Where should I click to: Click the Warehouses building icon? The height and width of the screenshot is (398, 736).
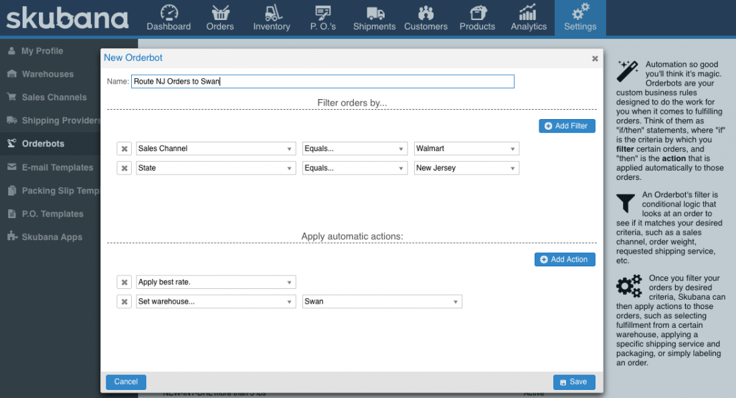pos(12,74)
